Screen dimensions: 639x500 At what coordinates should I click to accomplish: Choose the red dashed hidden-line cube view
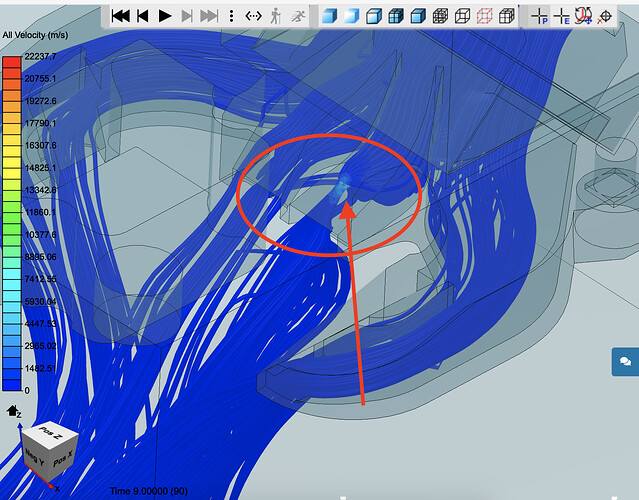point(484,16)
